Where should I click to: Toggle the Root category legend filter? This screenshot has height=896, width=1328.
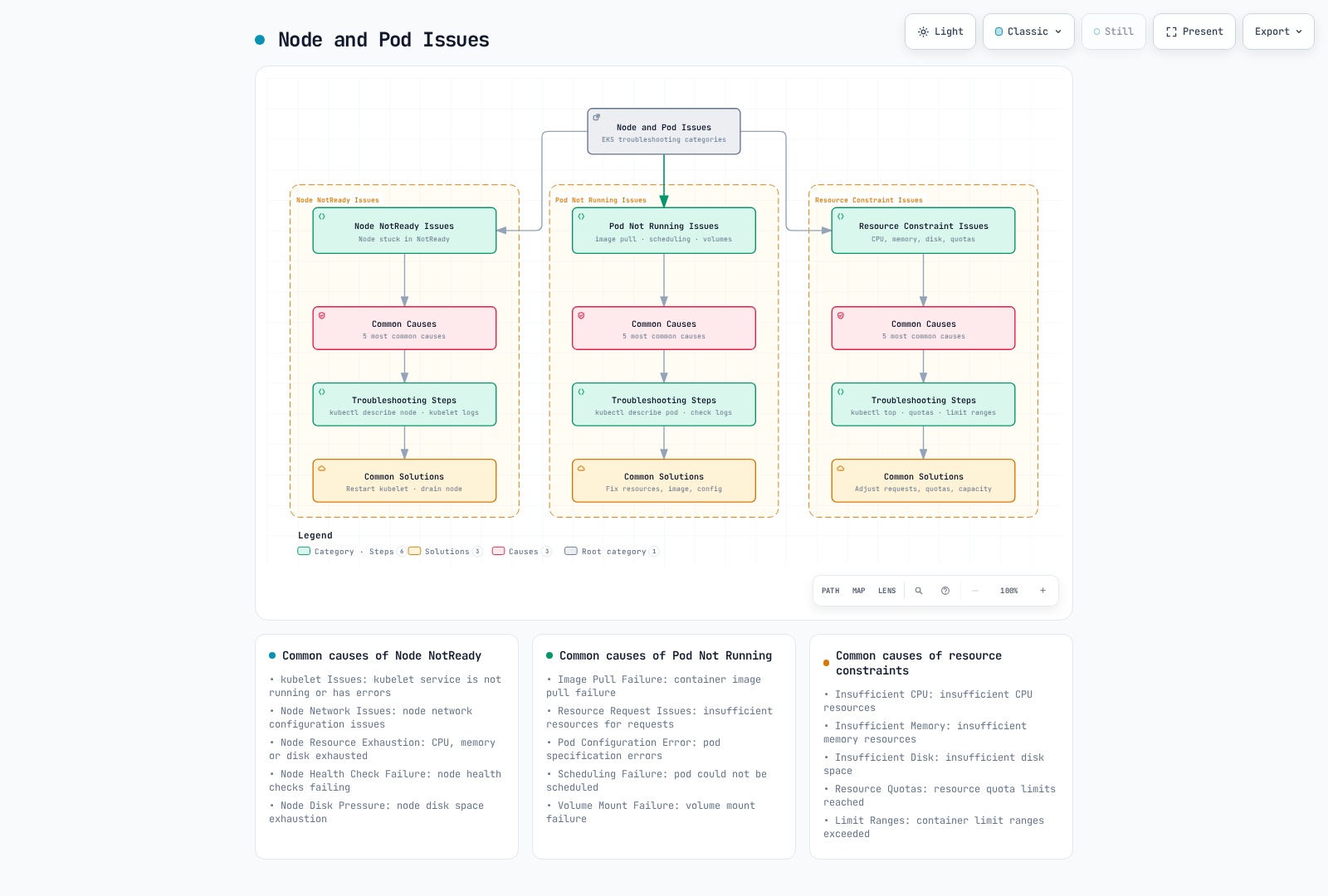pyautogui.click(x=612, y=552)
